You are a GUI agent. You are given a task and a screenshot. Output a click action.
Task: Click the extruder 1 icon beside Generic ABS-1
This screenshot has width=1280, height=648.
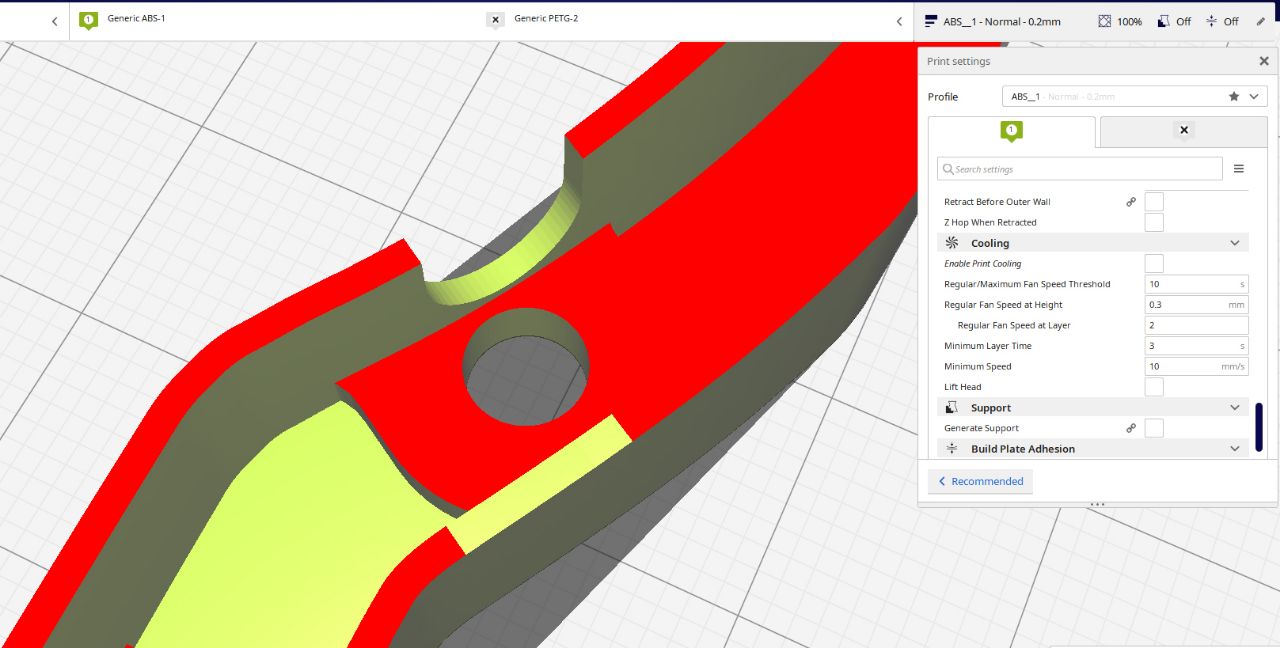point(89,20)
